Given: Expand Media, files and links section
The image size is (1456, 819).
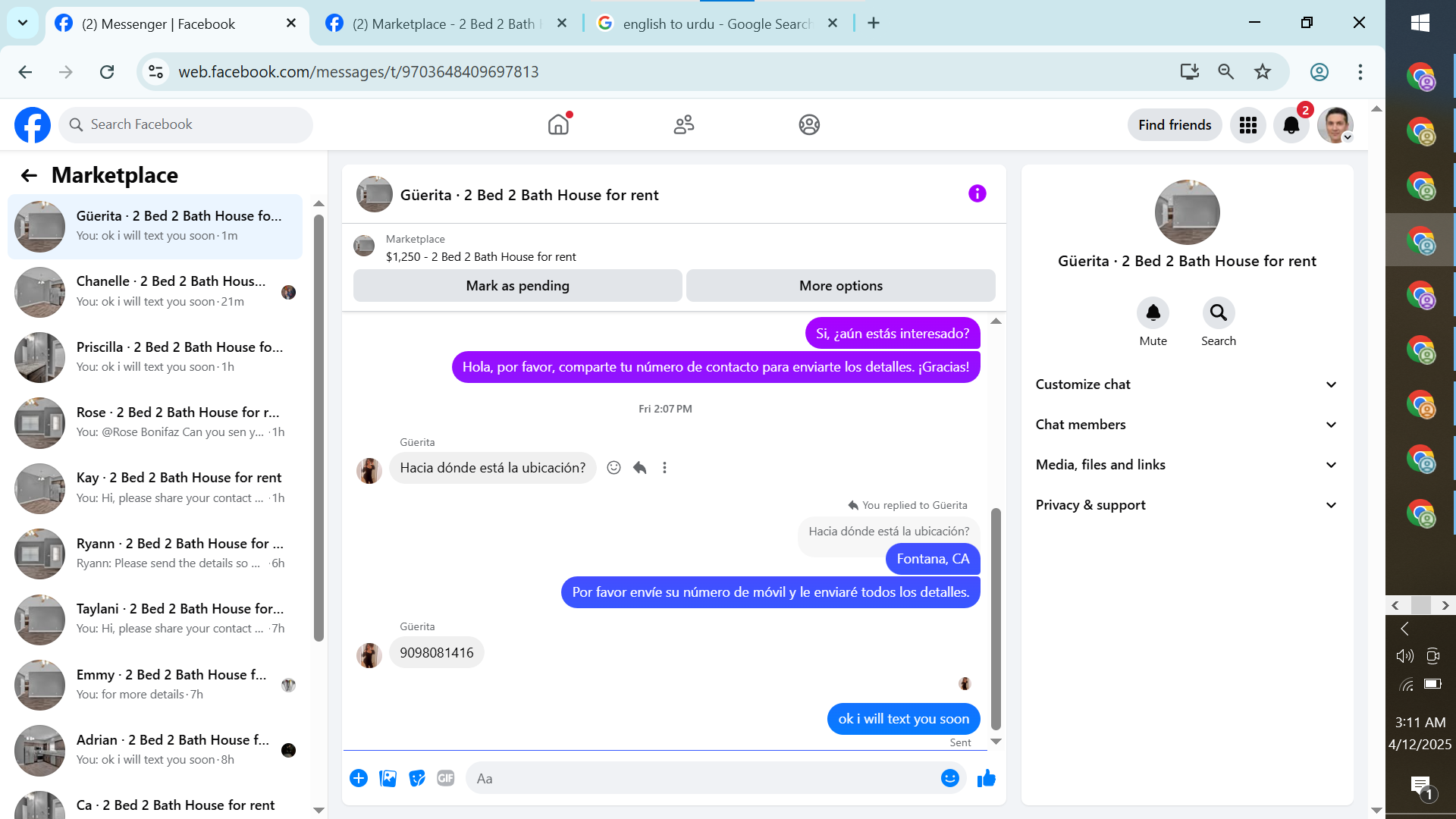Looking at the screenshot, I should [1187, 465].
